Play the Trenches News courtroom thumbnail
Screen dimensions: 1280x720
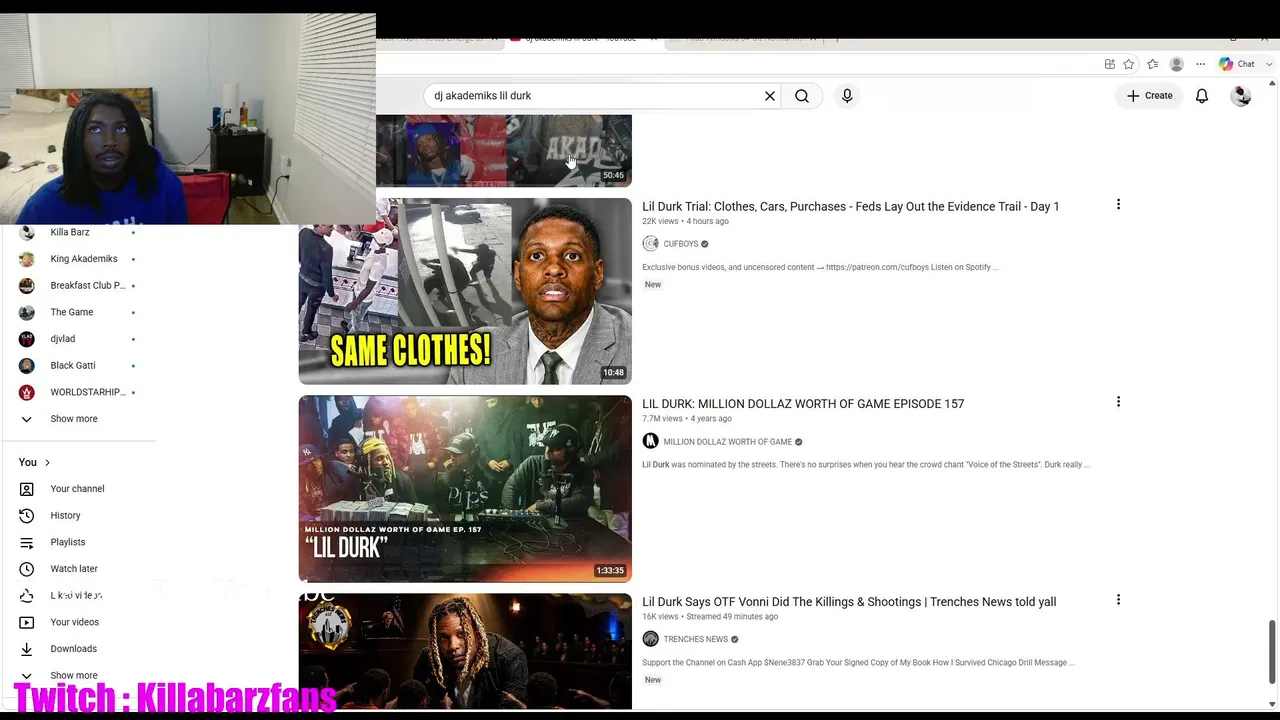(465, 651)
